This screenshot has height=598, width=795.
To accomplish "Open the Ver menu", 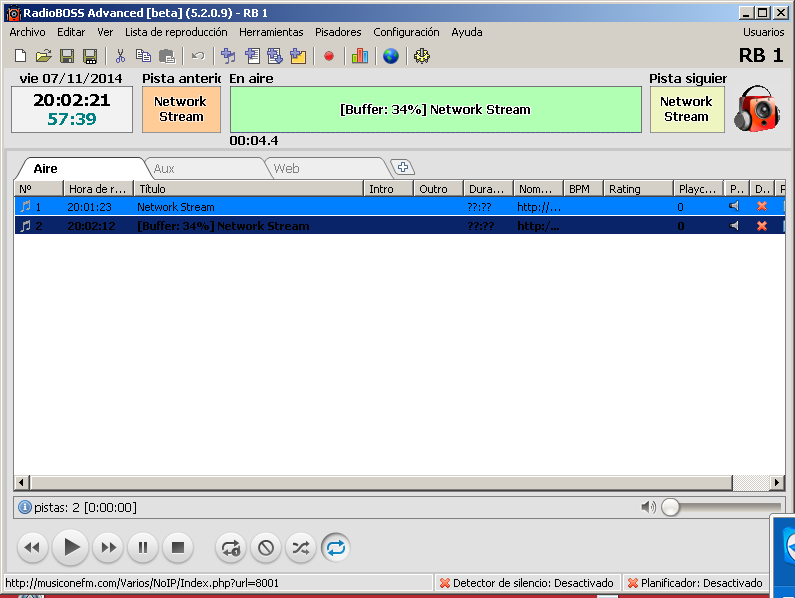I will tap(105, 32).
